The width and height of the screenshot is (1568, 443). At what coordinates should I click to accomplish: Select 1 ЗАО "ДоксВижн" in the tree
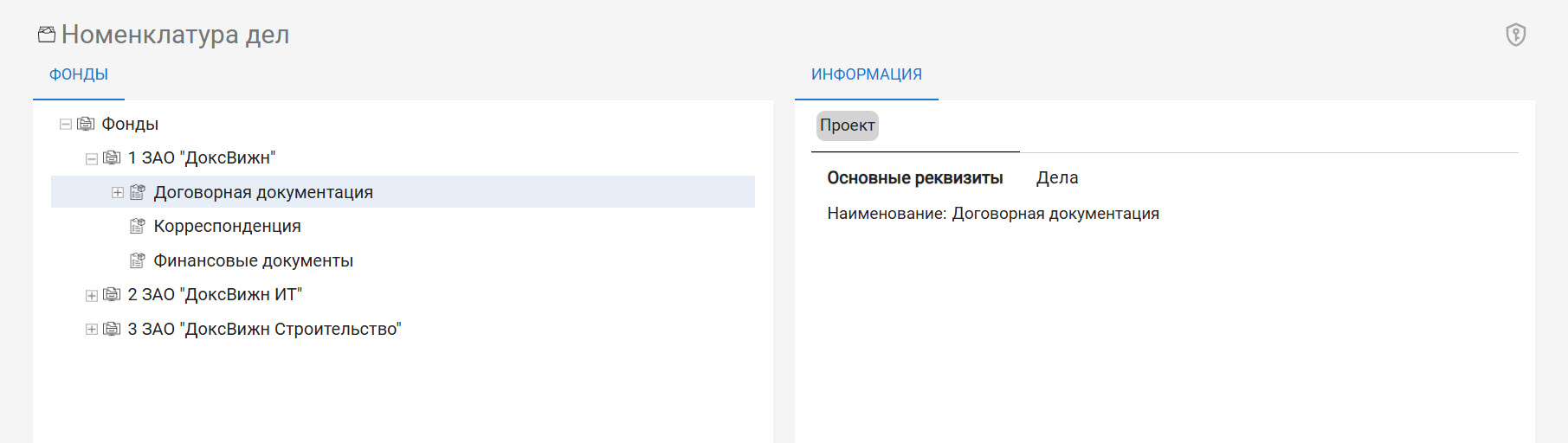pyautogui.click(x=202, y=157)
